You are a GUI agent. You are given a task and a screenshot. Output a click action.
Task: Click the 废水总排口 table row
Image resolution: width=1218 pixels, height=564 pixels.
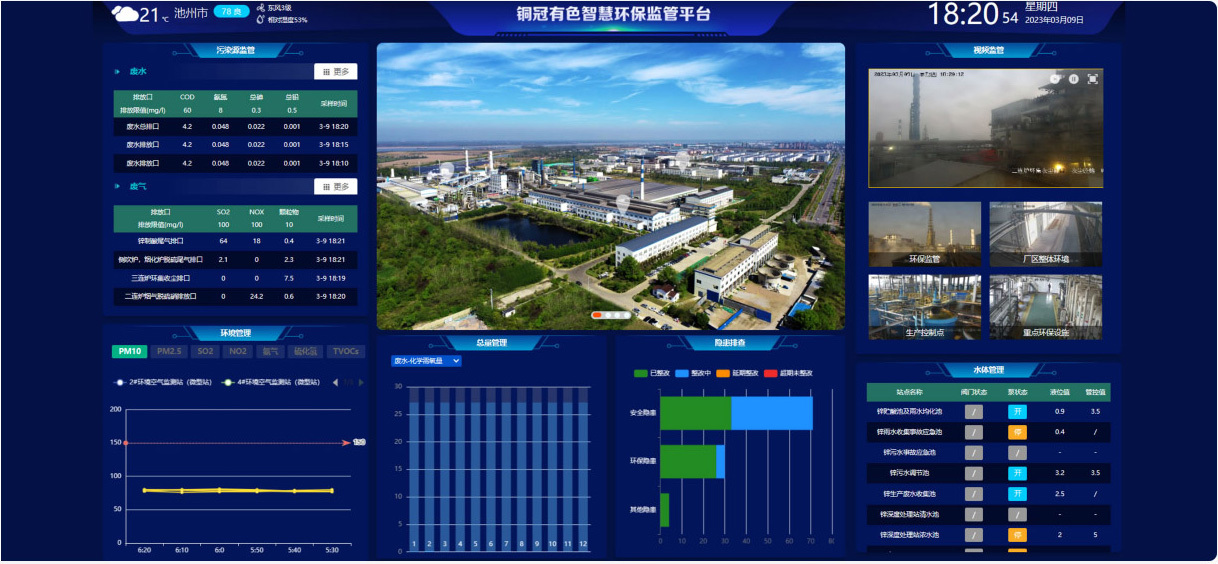point(236,127)
